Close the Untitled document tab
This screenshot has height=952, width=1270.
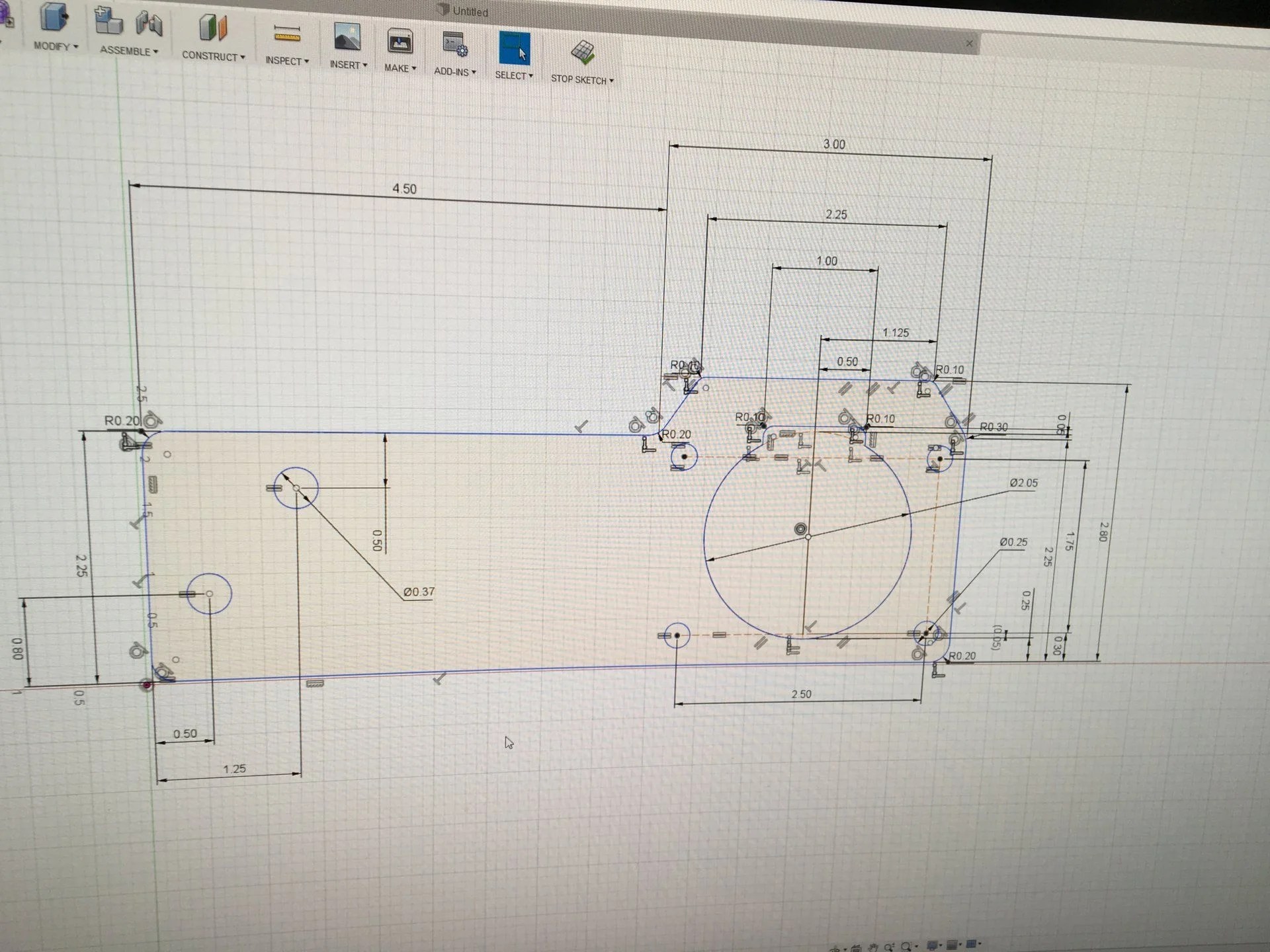pos(970,43)
